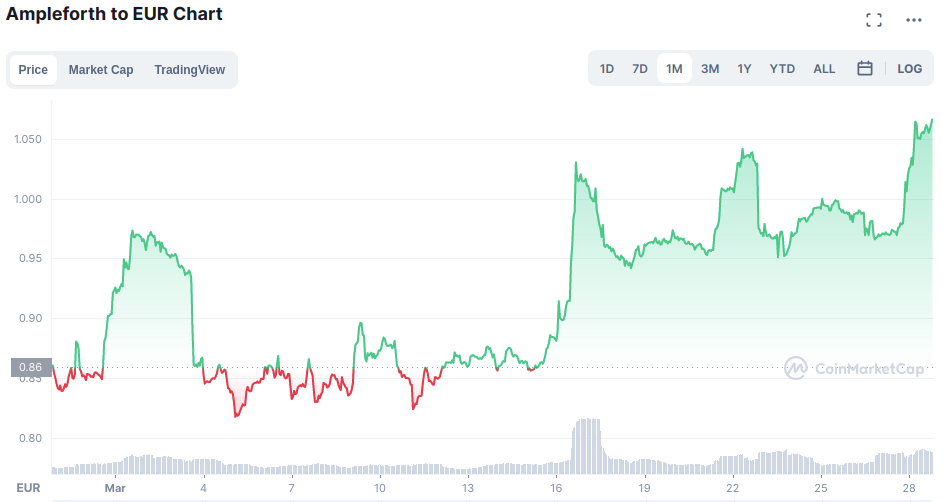Toggle LOG scale on the chart
This screenshot has width=943, height=502.
pos(909,69)
